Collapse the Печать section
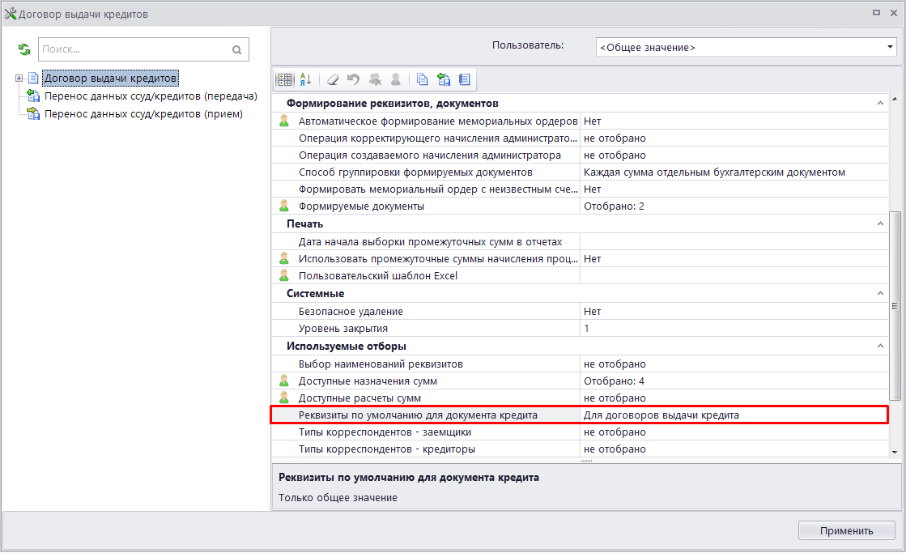Image resolution: width=906 pixels, height=553 pixels. click(880, 224)
